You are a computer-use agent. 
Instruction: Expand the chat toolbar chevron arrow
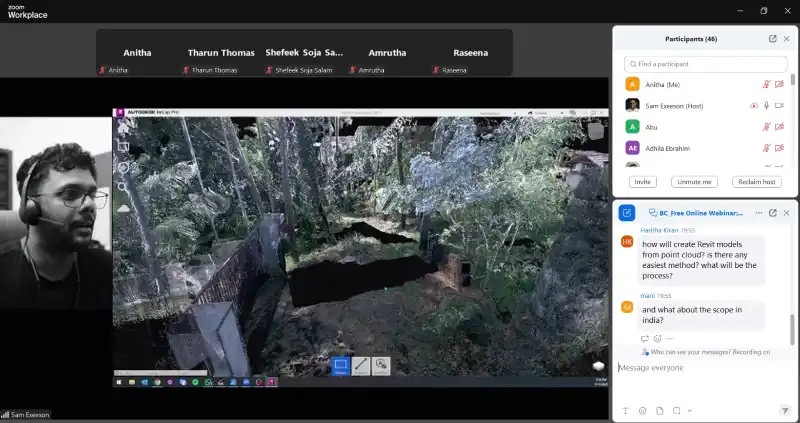pos(691,410)
